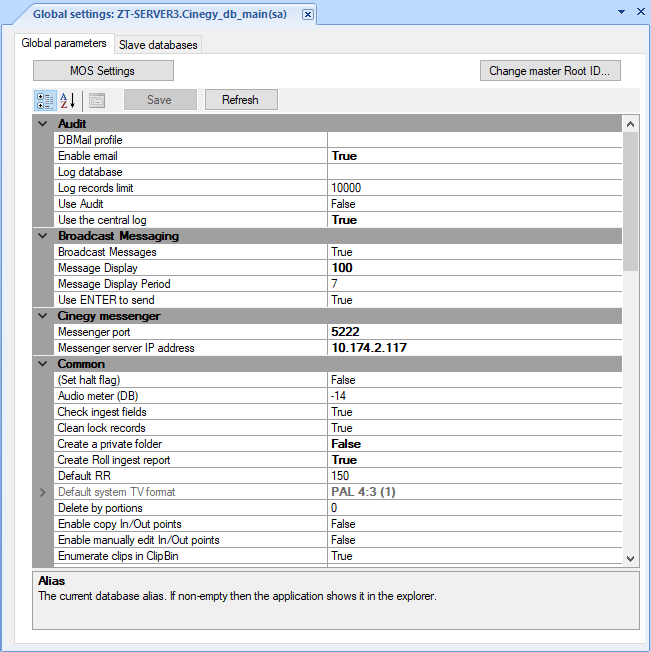This screenshot has width=651, height=652.
Task: Collapse the Cinegy messenger category
Action: click(42, 316)
